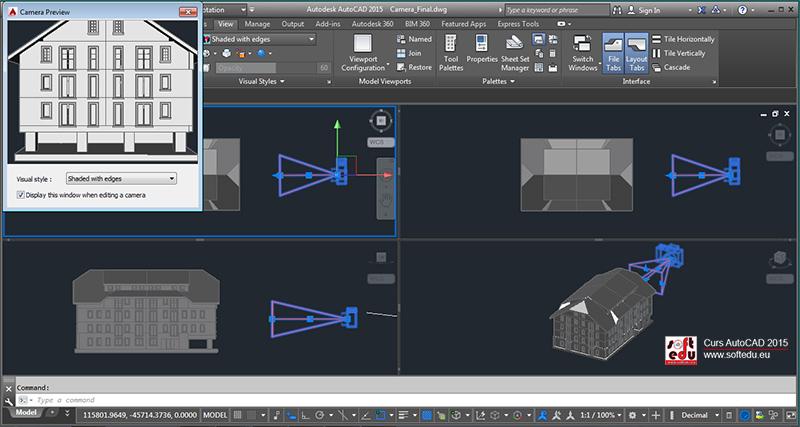The image size is (800, 427).
Task: Open Shaded with edges ribbon dropdown
Action: tap(259, 39)
